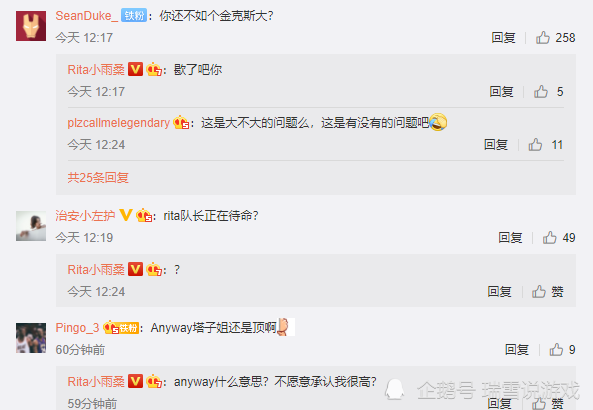The height and width of the screenshot is (410, 593).
Task: Open 治安小左护's profile avatar
Action: point(31,226)
